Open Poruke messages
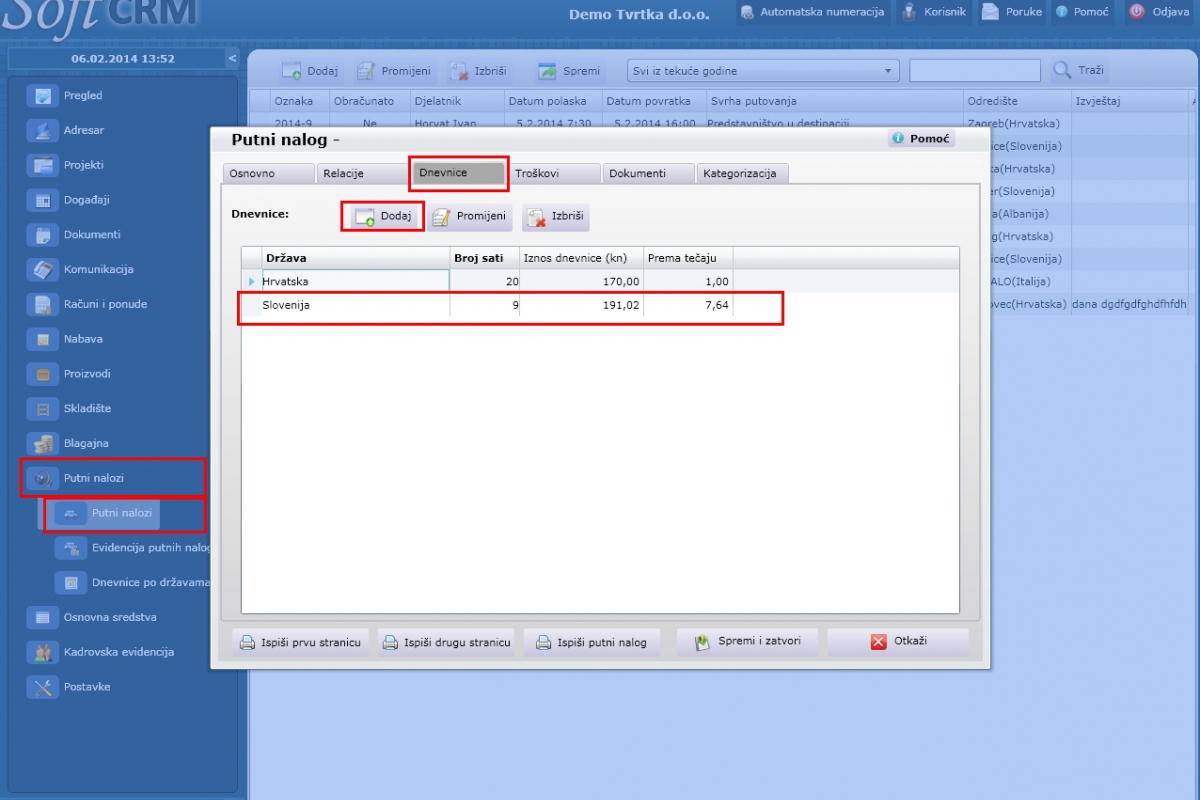Viewport: 1200px width, 800px height. coord(1011,12)
